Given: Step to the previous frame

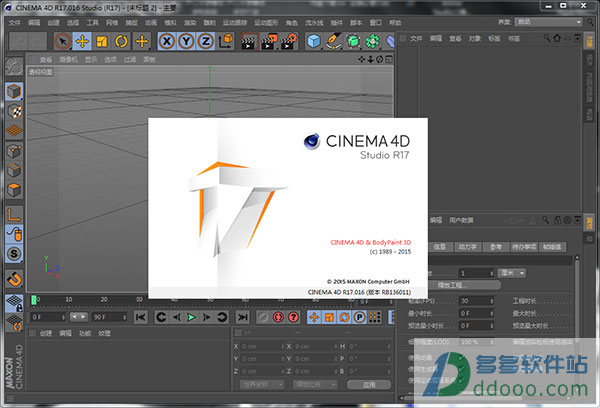Looking at the screenshot, I should pos(177,317).
